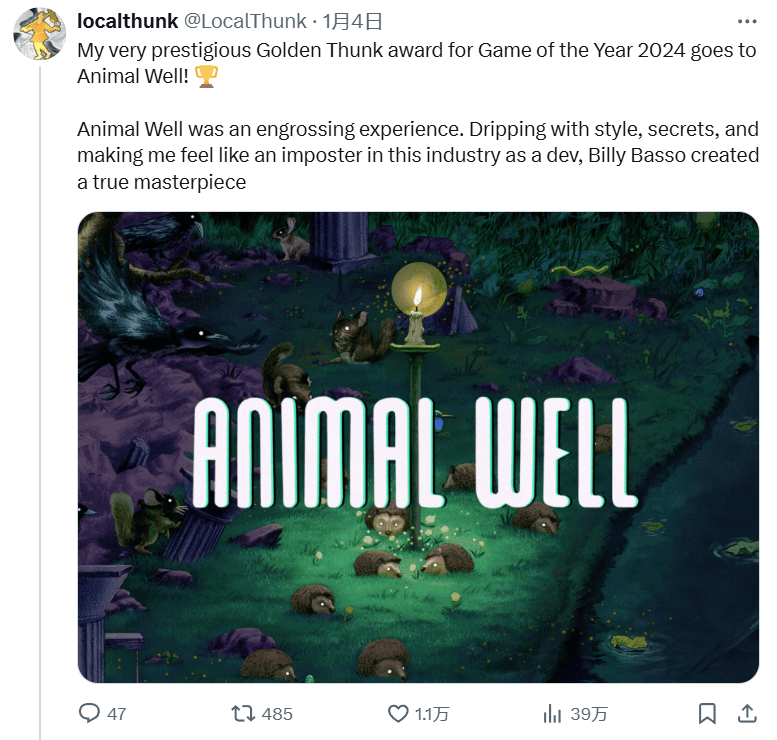The height and width of the screenshot is (740, 777).
Task: Open localthunk's profile avatar
Action: click(x=39, y=34)
